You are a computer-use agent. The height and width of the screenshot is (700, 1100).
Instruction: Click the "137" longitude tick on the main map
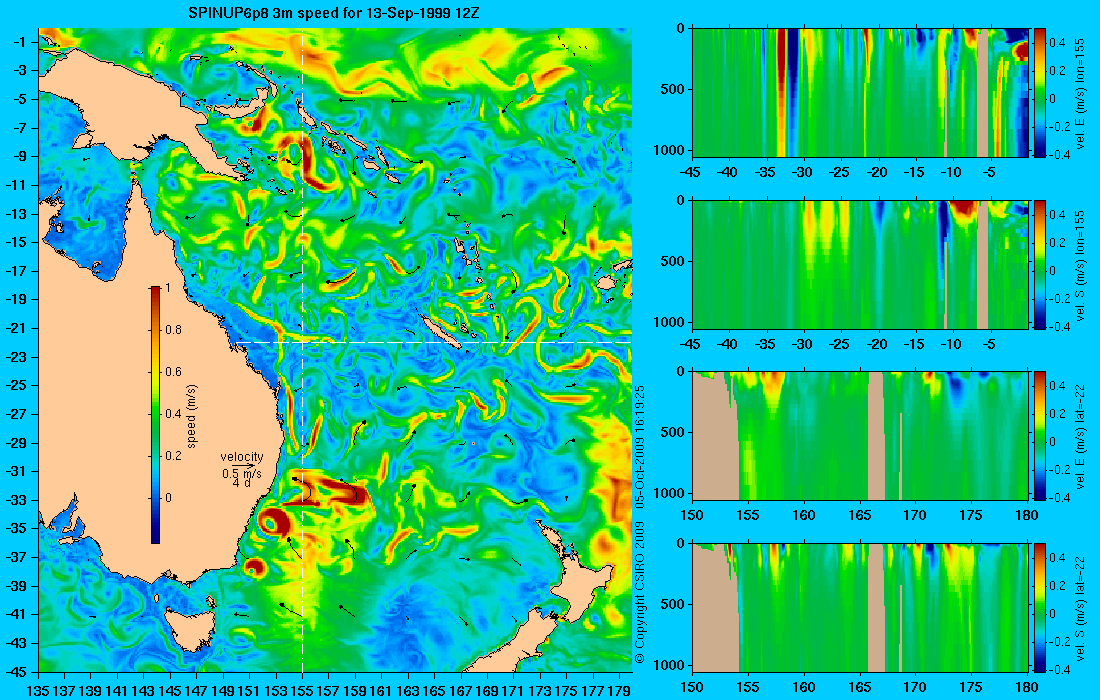[x=65, y=691]
